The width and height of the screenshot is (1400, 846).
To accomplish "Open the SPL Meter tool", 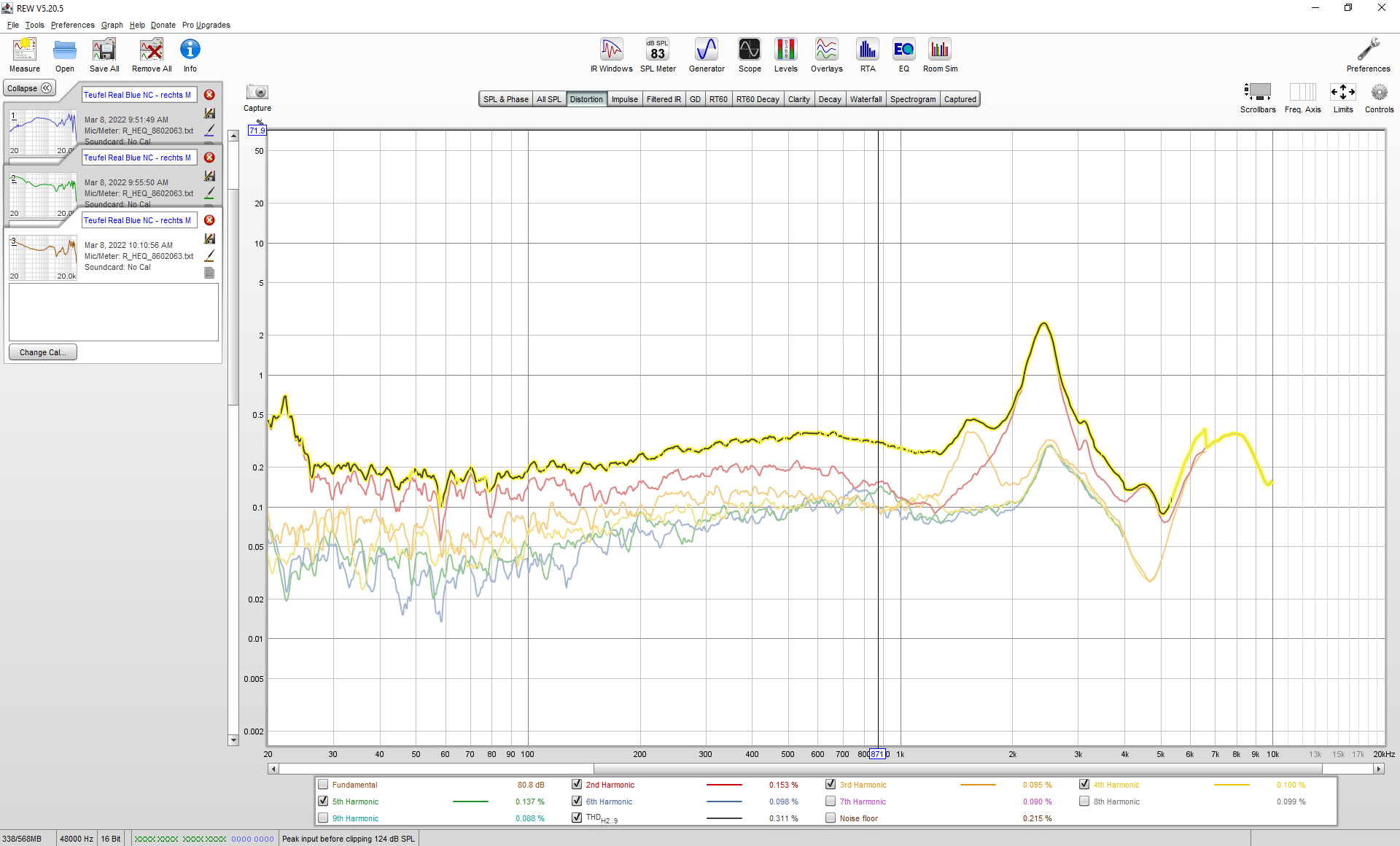I will click(658, 55).
